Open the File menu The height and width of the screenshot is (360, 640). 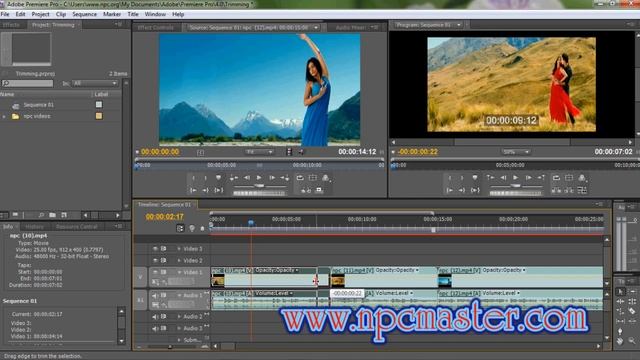[5, 14]
